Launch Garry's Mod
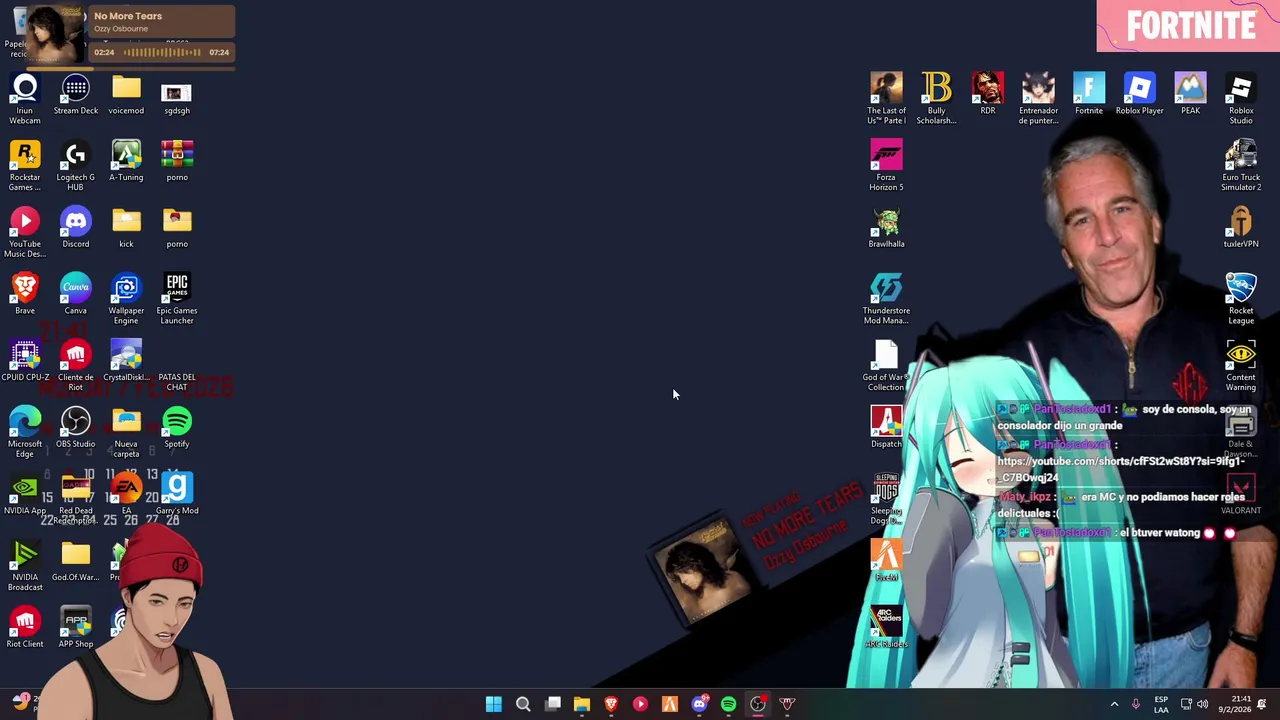1280x720 pixels. pos(177,494)
